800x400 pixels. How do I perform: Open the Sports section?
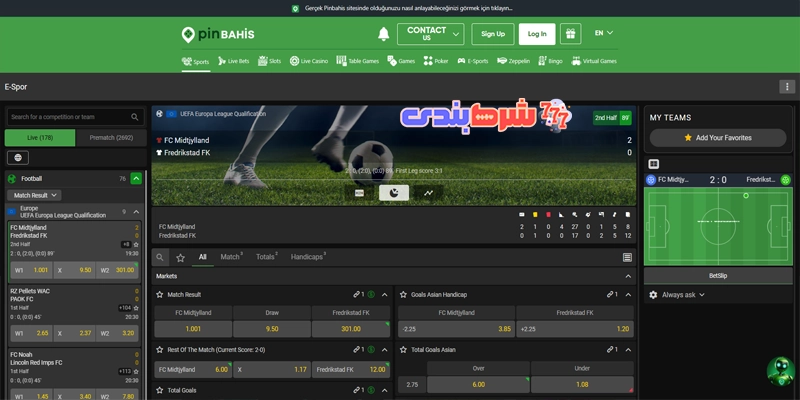pos(195,61)
